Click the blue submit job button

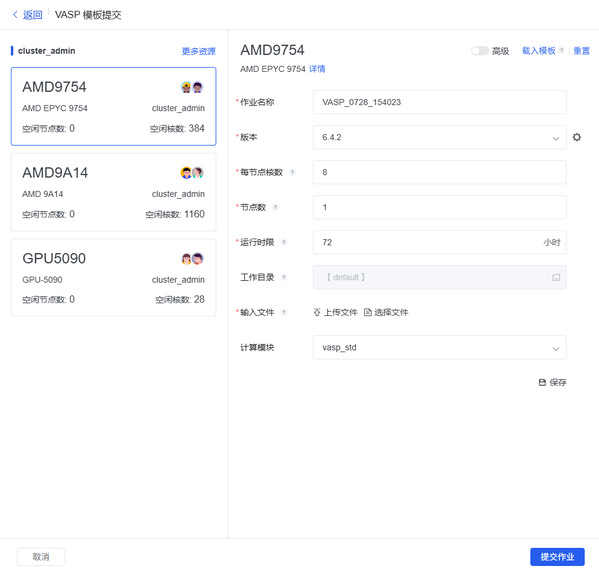pos(557,557)
